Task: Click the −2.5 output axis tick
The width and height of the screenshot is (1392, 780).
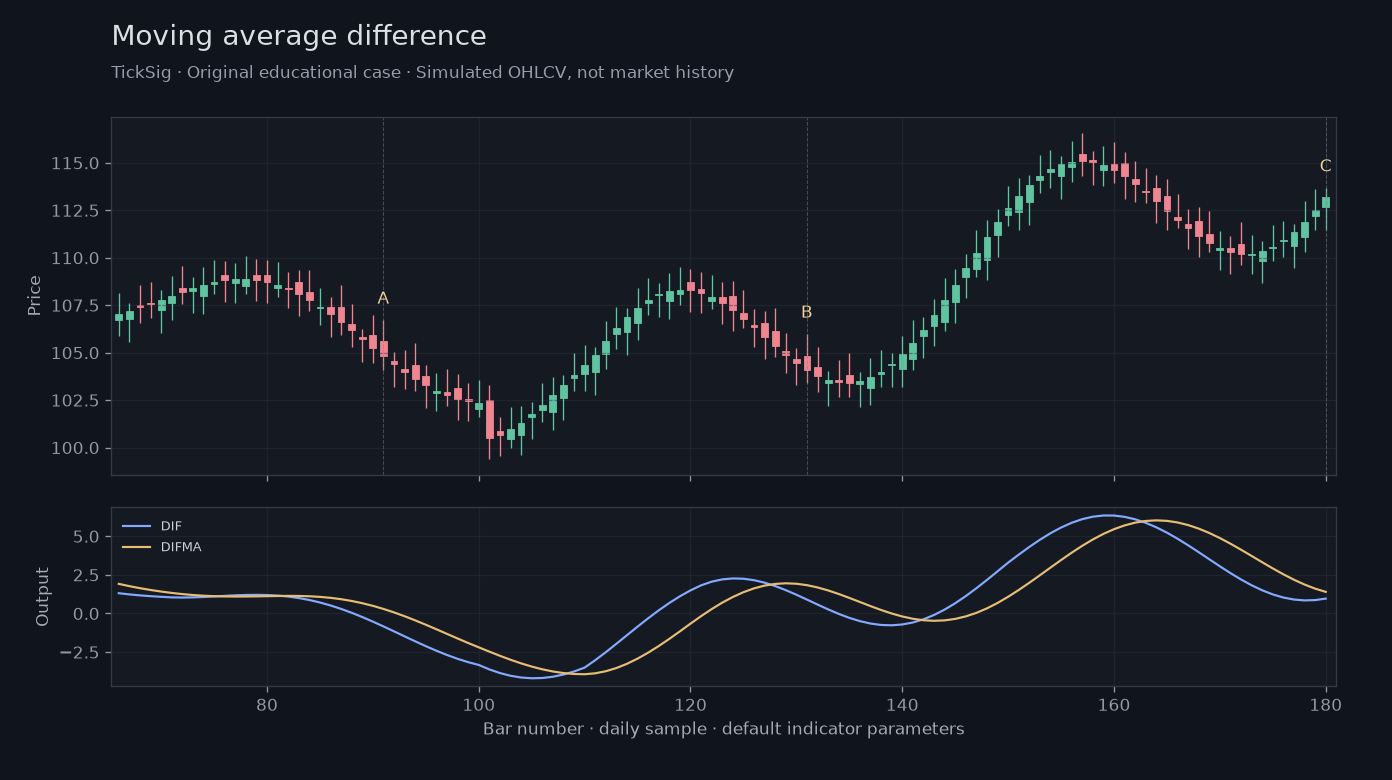Action: pos(79,653)
